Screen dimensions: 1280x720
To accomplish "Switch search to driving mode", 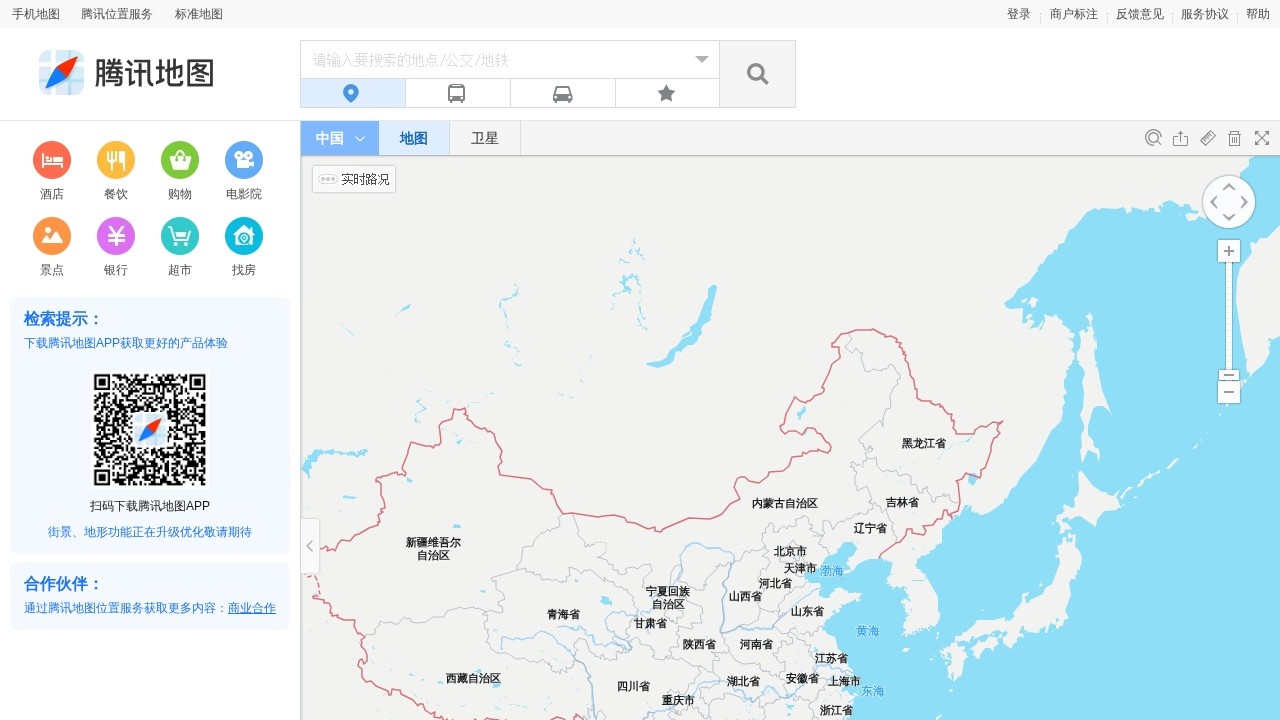I will [562, 92].
